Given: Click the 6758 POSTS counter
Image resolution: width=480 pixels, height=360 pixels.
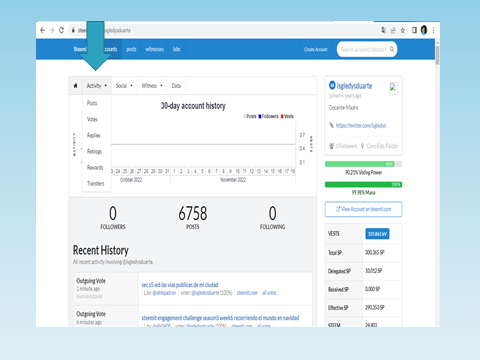Looking at the screenshot, I should tap(193, 217).
